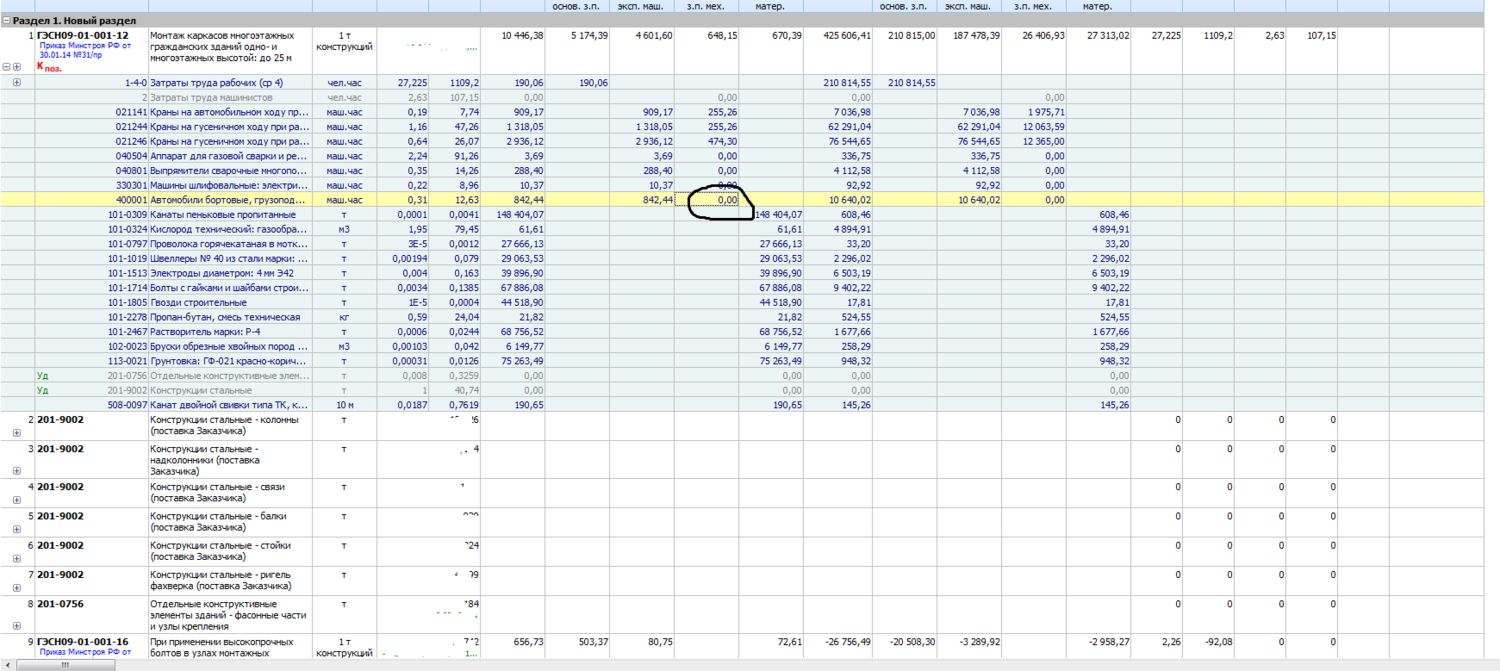Click 'Уд' marker on grey 'Конструкции стальные' row
The width and height of the screenshot is (1500, 671).
pos(42,390)
